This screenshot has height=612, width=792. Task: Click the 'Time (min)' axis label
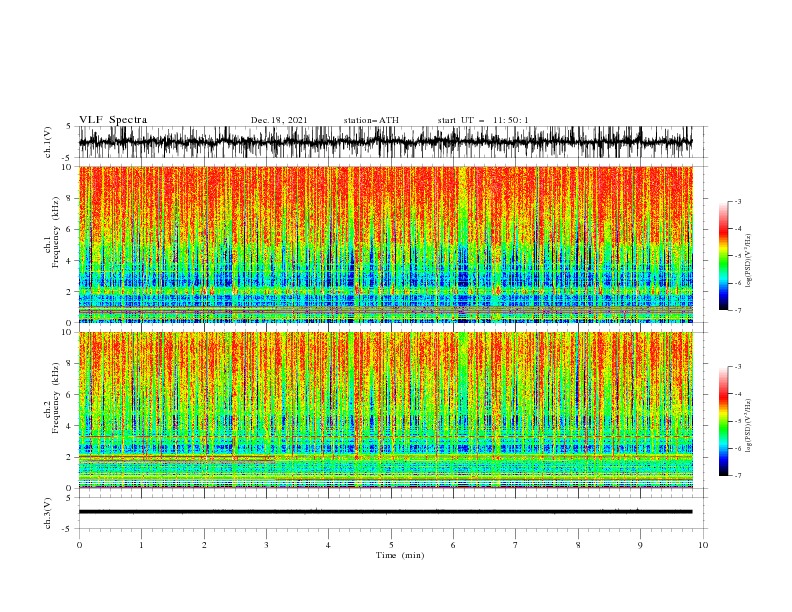click(x=400, y=555)
